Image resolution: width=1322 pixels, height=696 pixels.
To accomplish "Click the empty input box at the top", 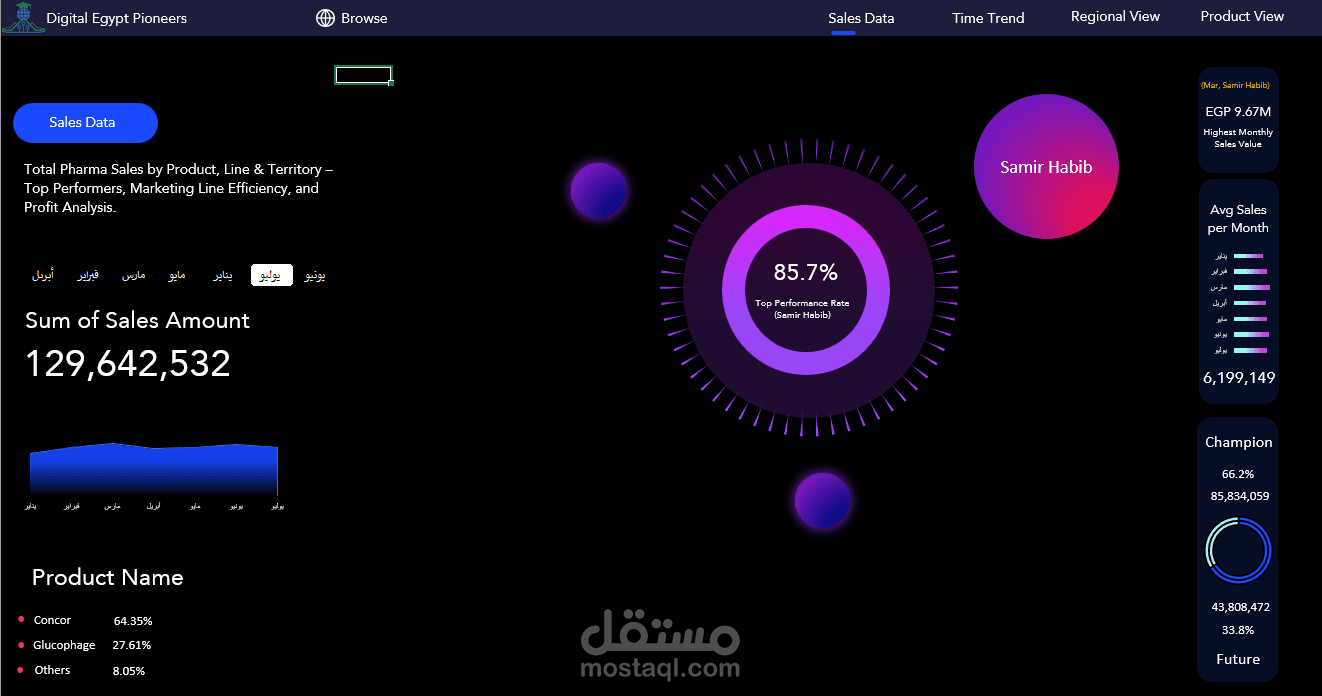I will (x=363, y=74).
